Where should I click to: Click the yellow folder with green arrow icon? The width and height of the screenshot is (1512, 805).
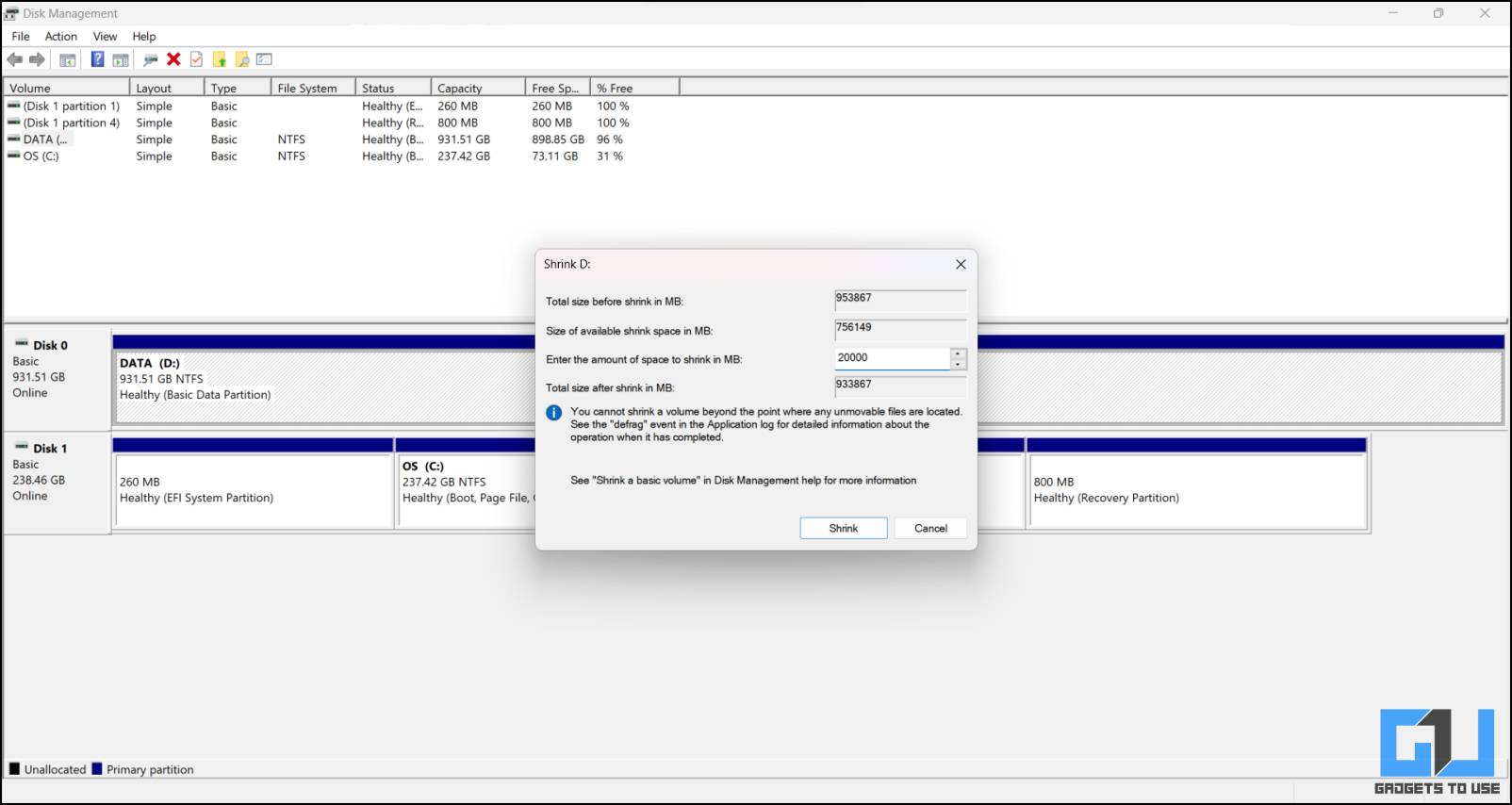tap(220, 59)
